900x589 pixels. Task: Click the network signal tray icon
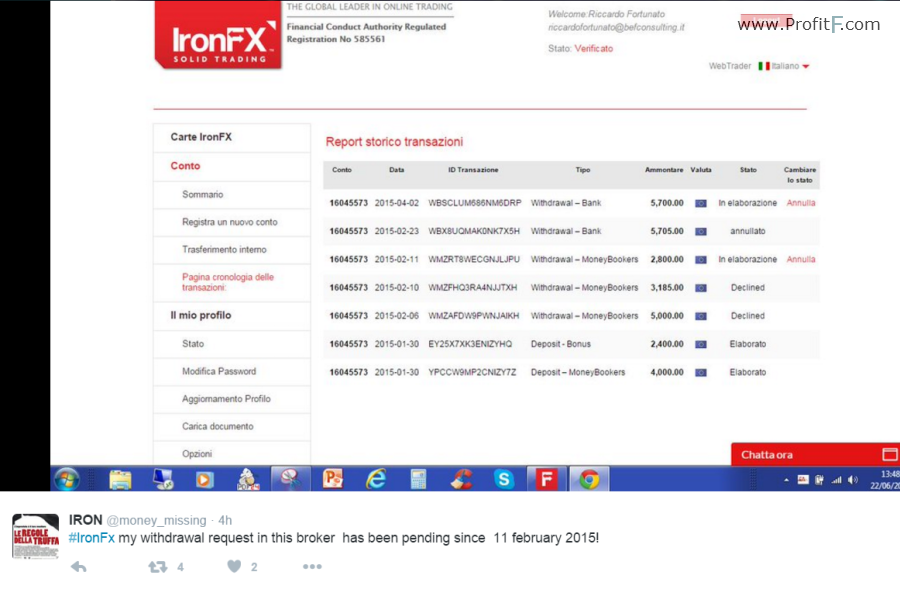[x=837, y=480]
